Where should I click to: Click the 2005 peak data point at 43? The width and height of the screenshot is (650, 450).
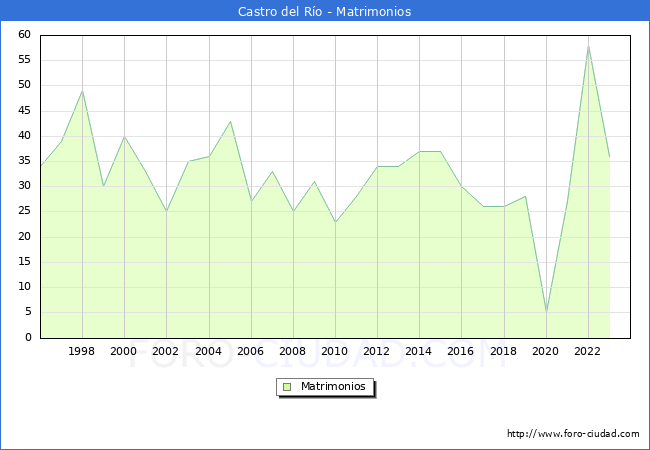pos(230,121)
